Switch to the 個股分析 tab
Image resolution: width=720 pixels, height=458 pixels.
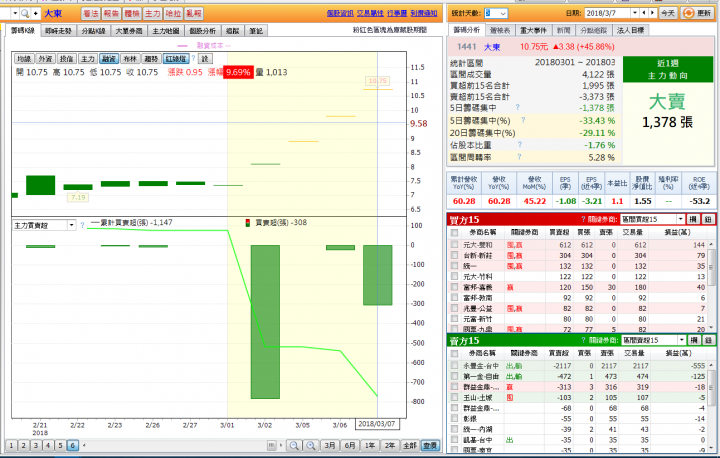[202, 31]
